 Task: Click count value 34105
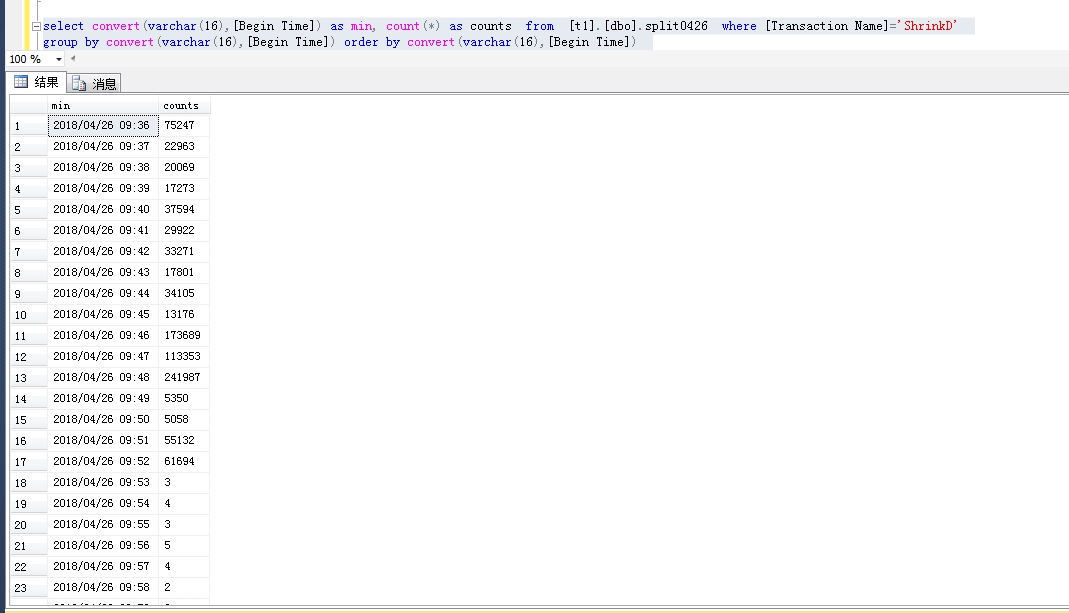pos(184,293)
